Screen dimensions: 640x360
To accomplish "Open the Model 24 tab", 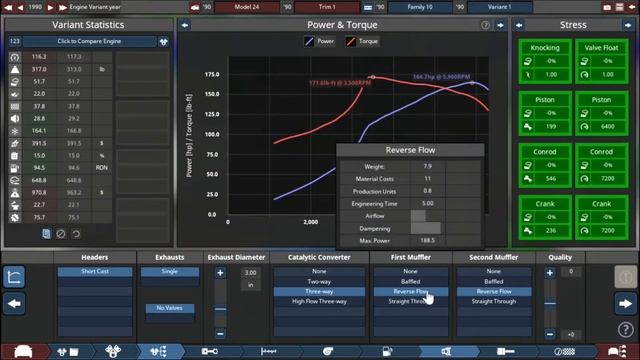I will tap(247, 7).
